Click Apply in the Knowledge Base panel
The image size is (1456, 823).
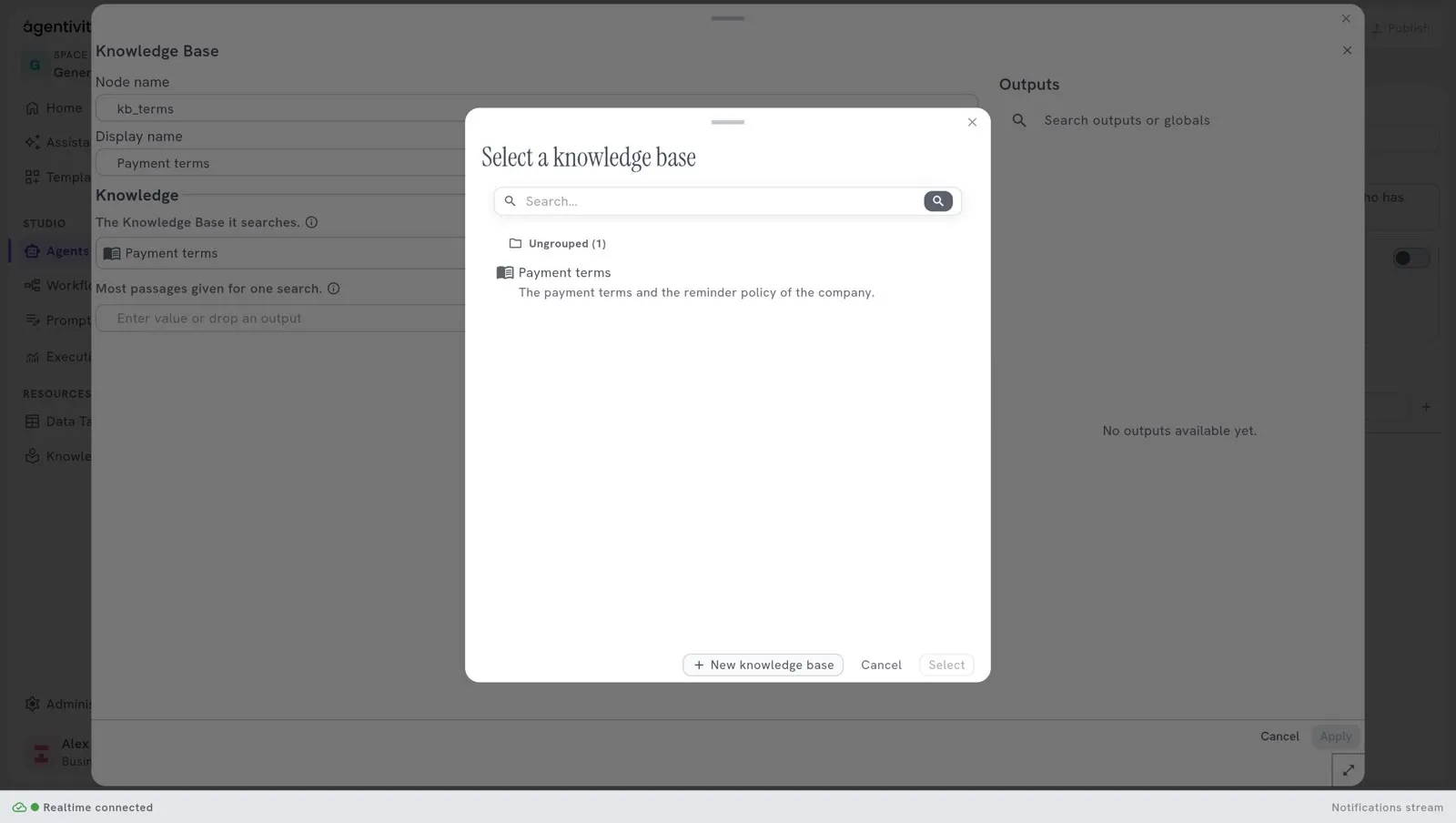[x=1335, y=737]
